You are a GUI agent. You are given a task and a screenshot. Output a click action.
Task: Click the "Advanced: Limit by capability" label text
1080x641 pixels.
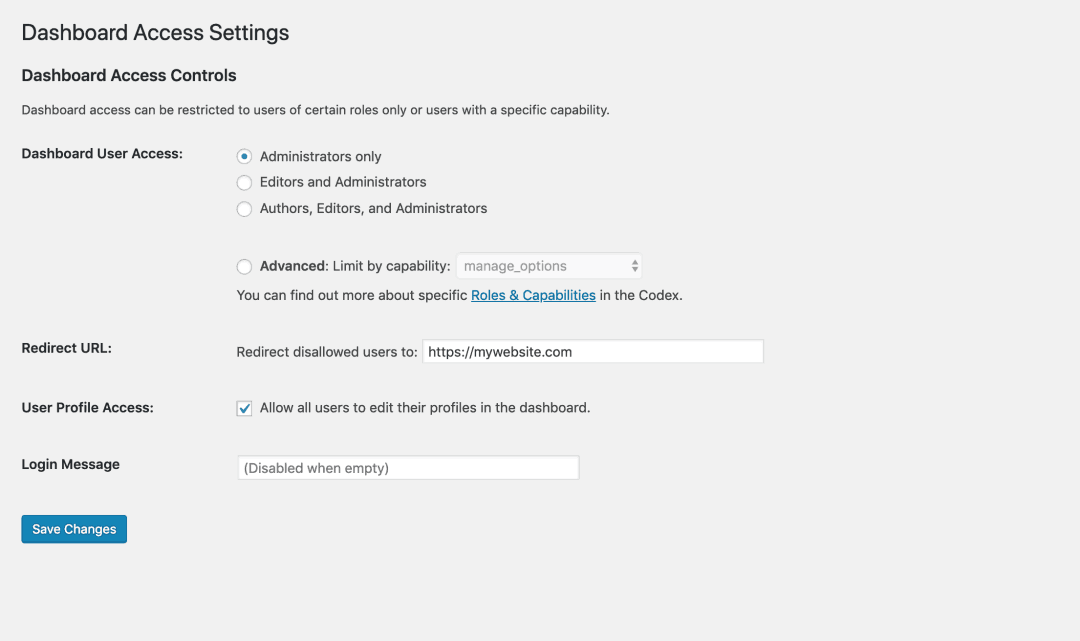point(355,267)
